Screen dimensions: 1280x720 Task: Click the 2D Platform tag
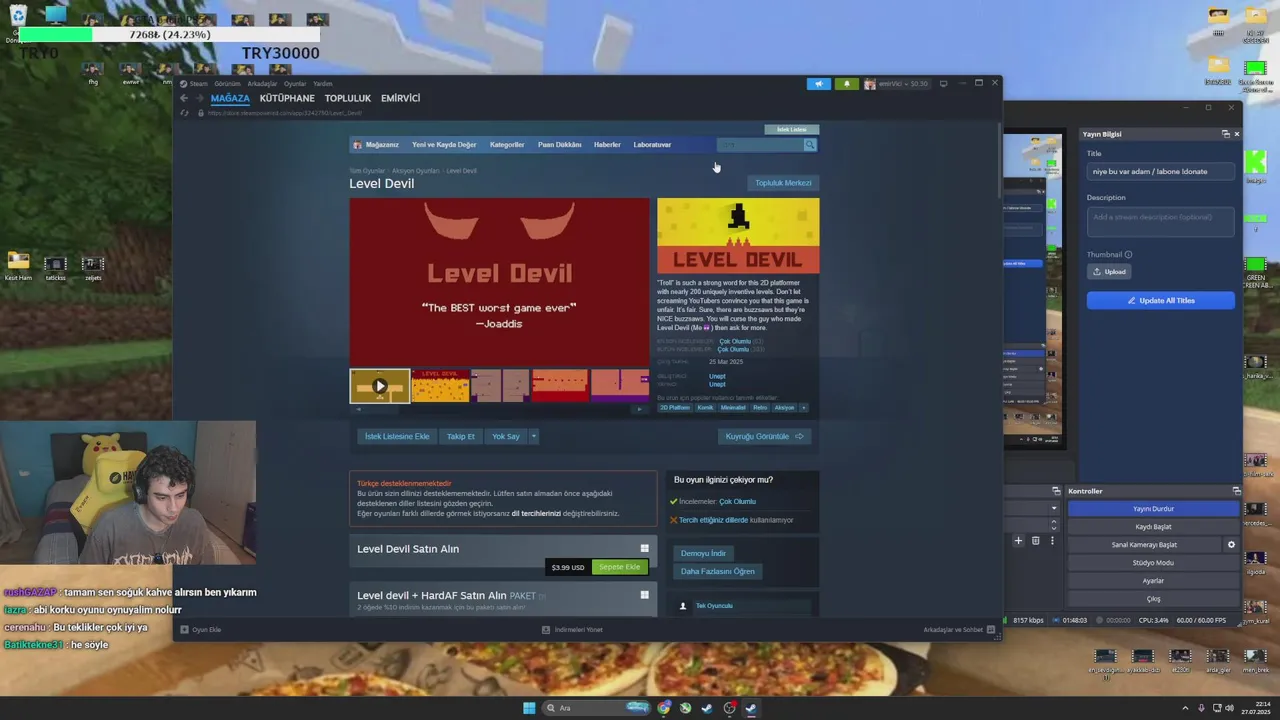675,407
